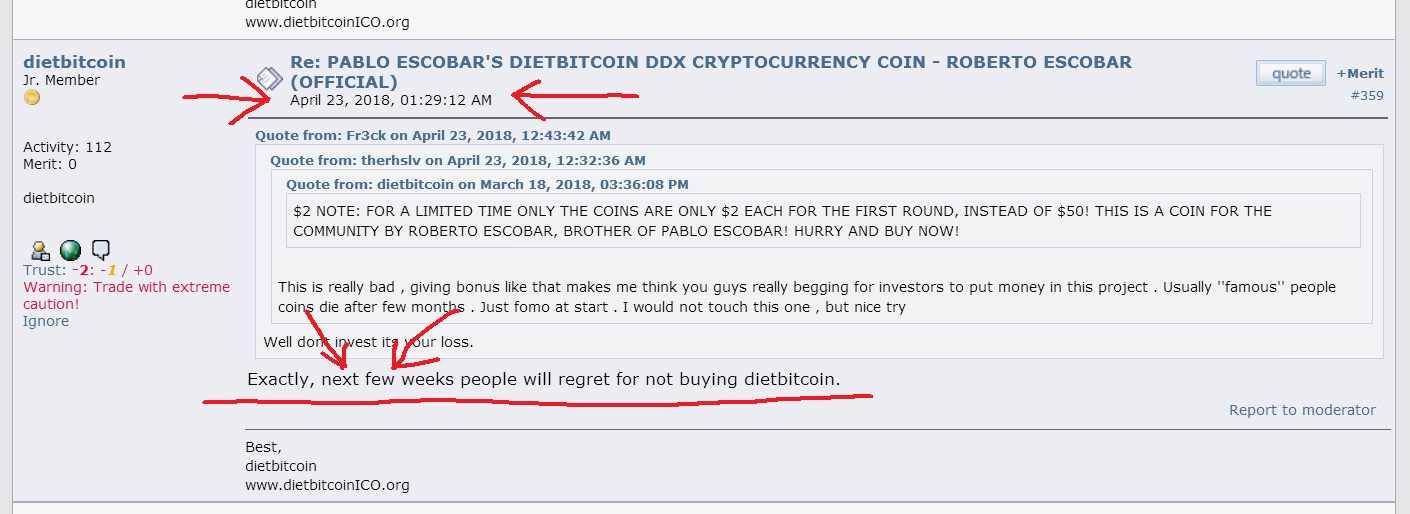Give merit via +Merit link
The height and width of the screenshot is (514, 1410).
coord(1360,73)
